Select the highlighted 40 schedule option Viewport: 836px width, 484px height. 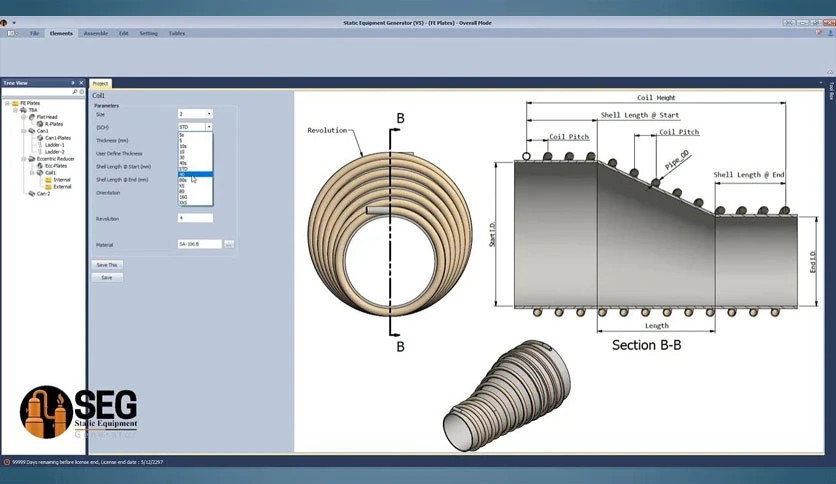[x=195, y=174]
